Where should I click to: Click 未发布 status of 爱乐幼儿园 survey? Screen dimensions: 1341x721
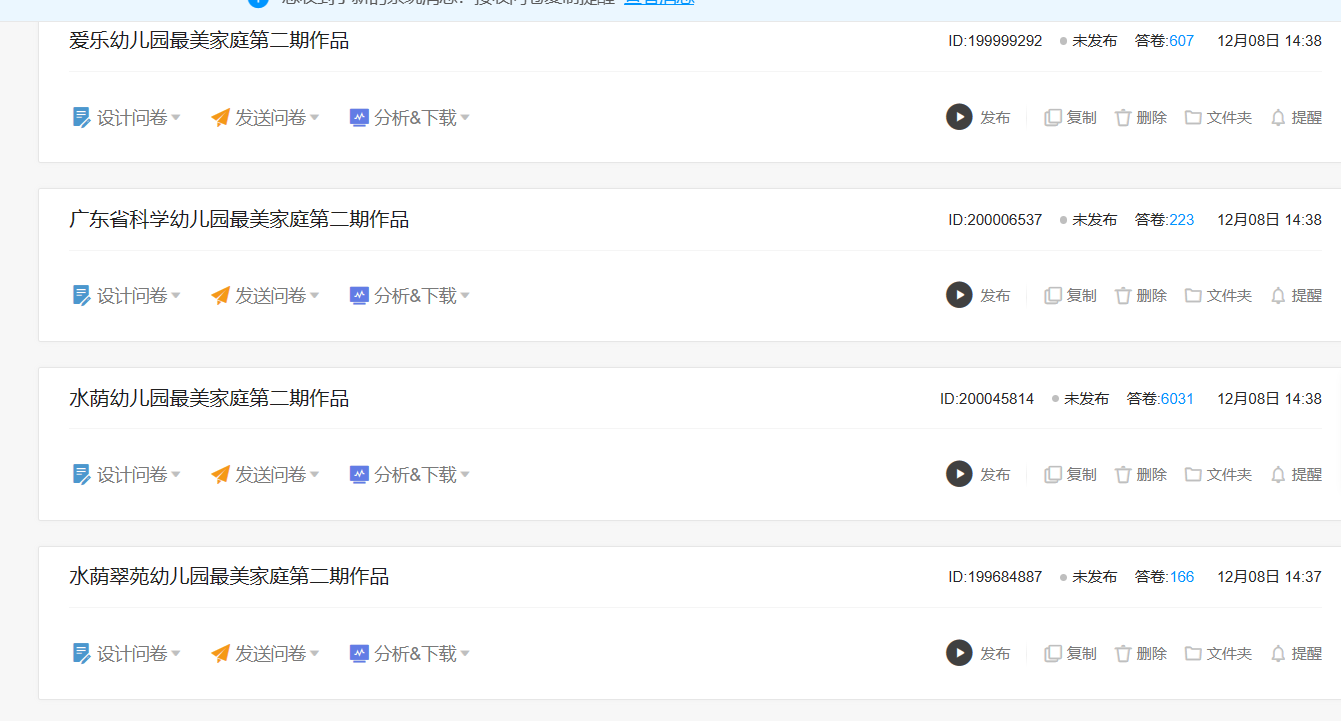click(x=1094, y=41)
